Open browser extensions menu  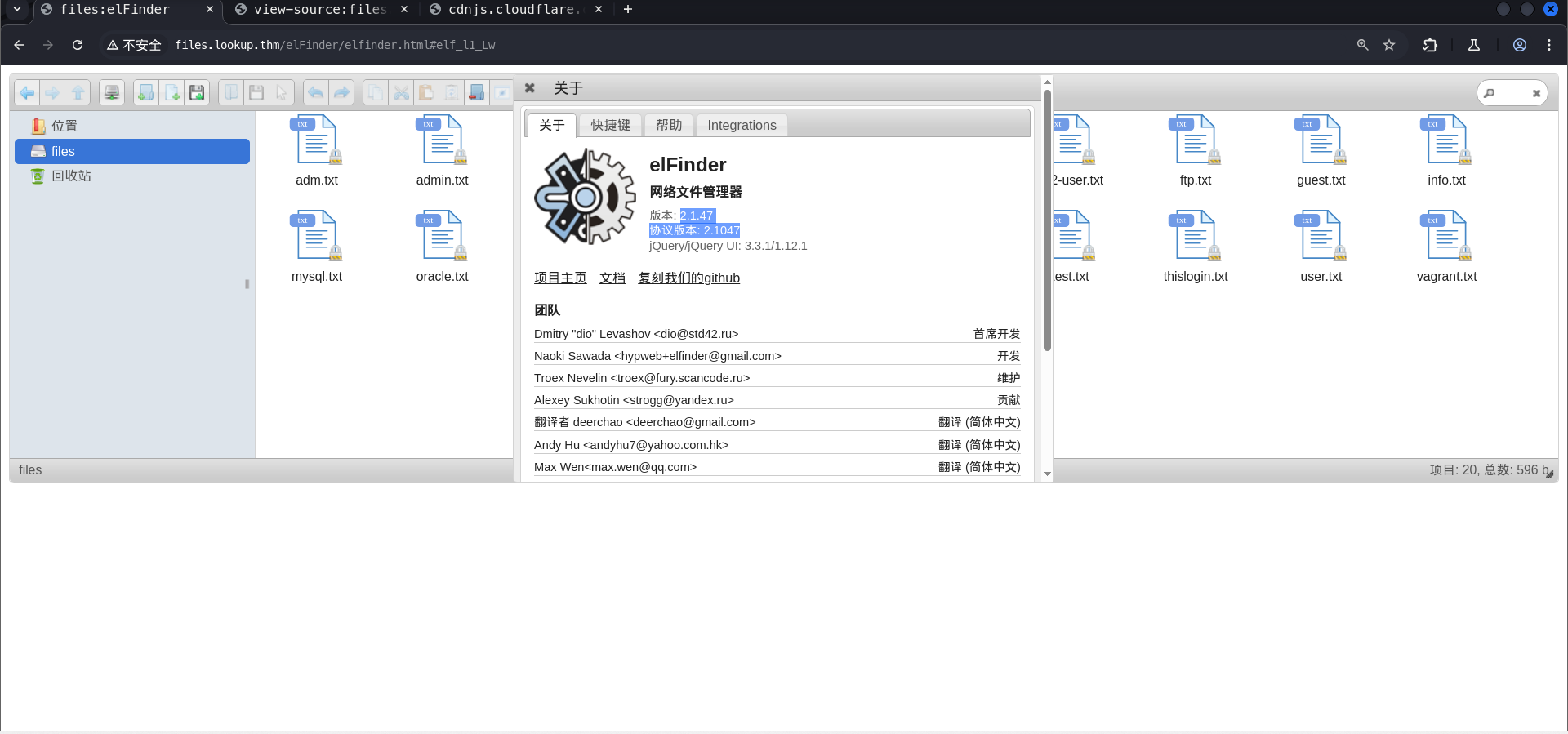(x=1430, y=45)
